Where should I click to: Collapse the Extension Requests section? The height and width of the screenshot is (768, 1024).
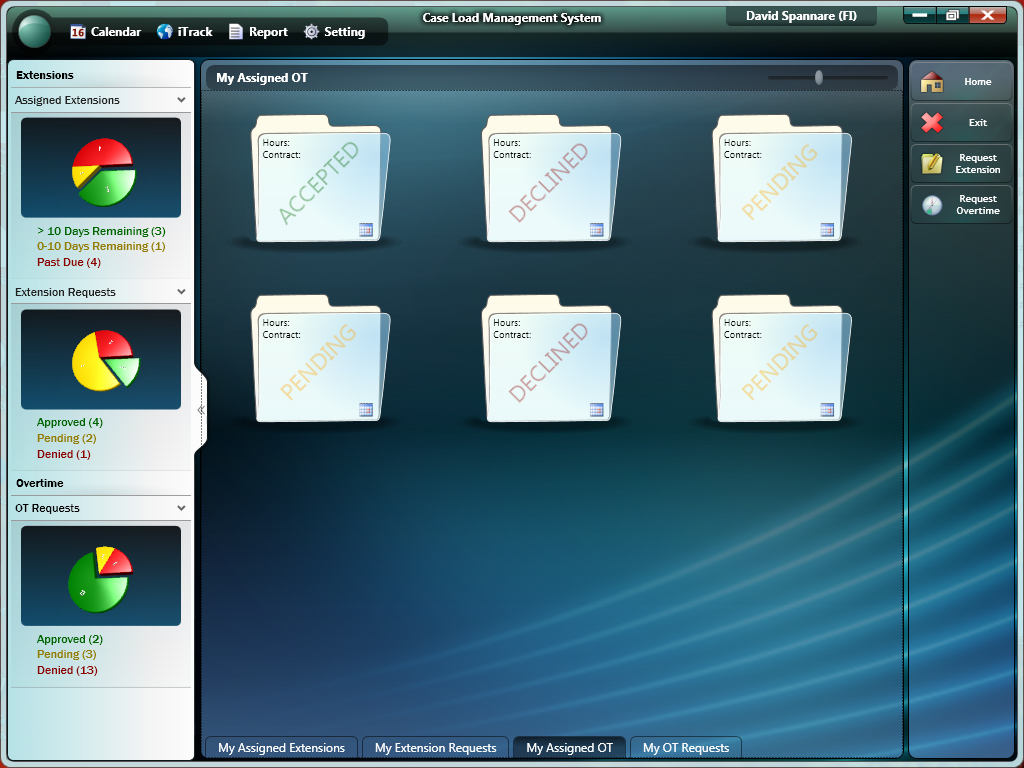tap(181, 292)
